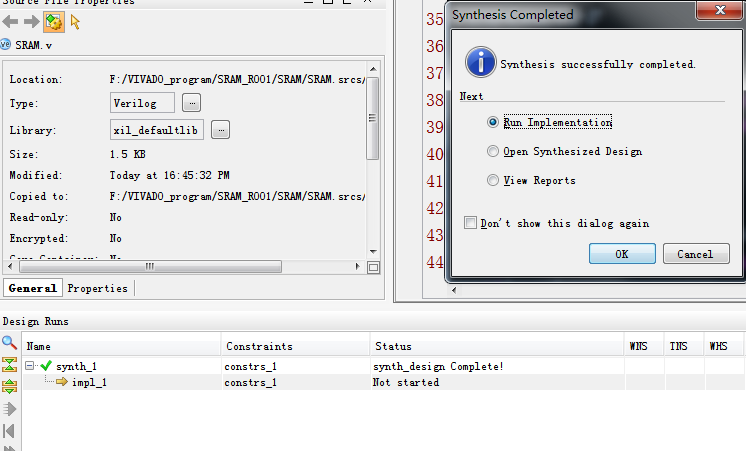This screenshot has height=451, width=746.
Task: Click 'synth_design Complete!' status cell
Action: (x=438, y=366)
